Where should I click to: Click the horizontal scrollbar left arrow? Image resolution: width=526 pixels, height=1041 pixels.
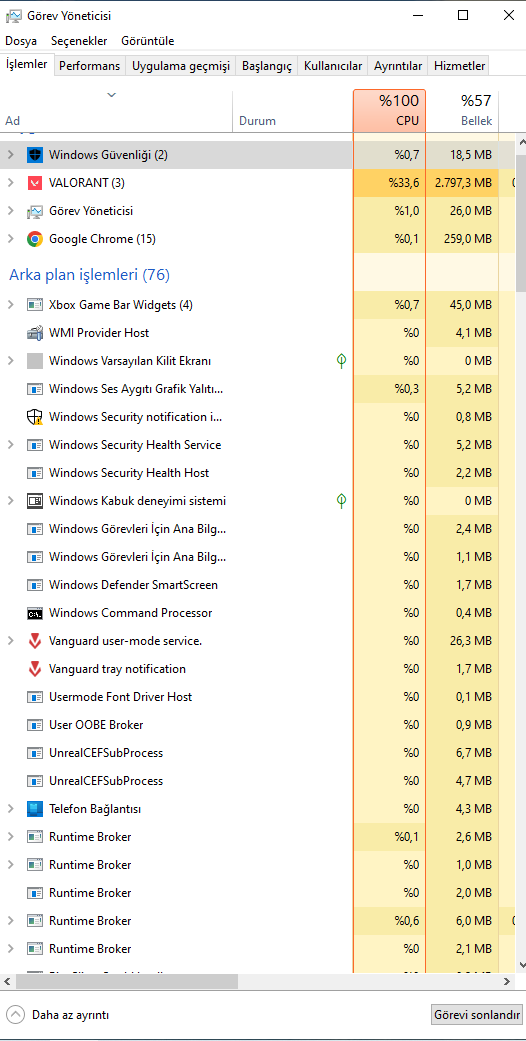pyautogui.click(x=7, y=981)
